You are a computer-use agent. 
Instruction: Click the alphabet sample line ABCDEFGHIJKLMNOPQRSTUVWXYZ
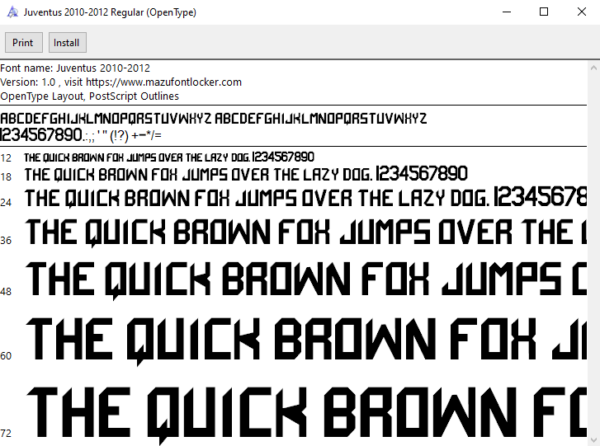click(214, 119)
